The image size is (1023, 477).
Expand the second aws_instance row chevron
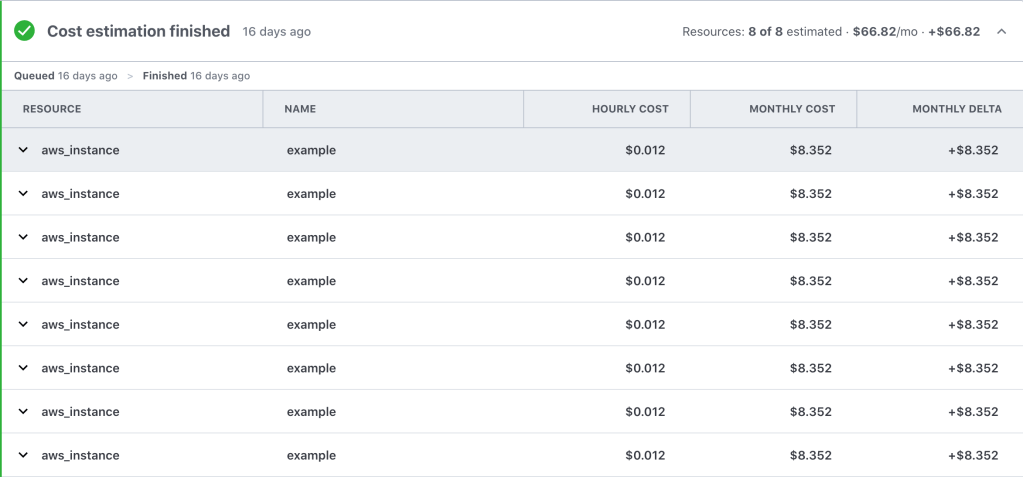pos(23,194)
